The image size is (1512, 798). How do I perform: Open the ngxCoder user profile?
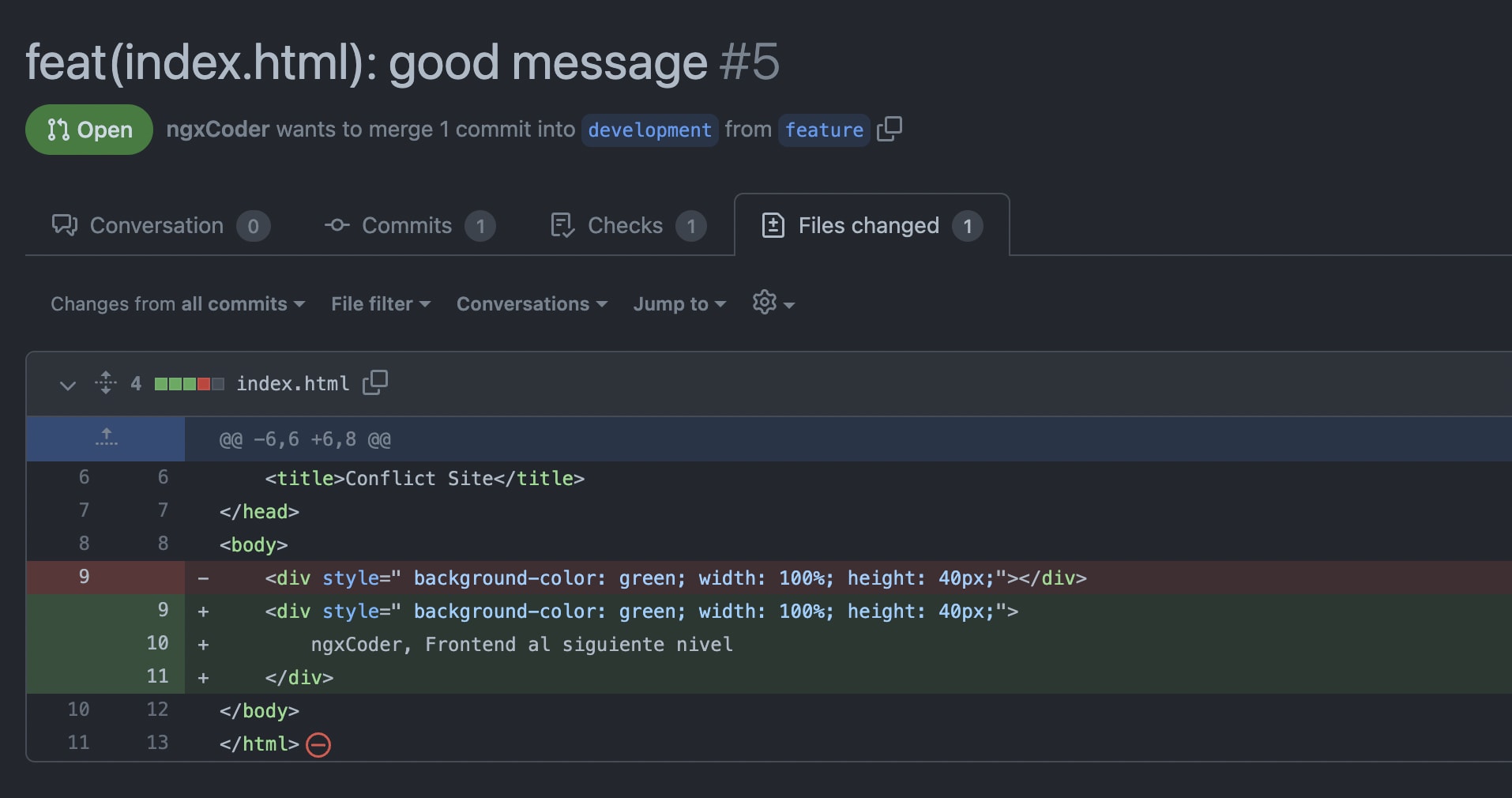coord(218,129)
